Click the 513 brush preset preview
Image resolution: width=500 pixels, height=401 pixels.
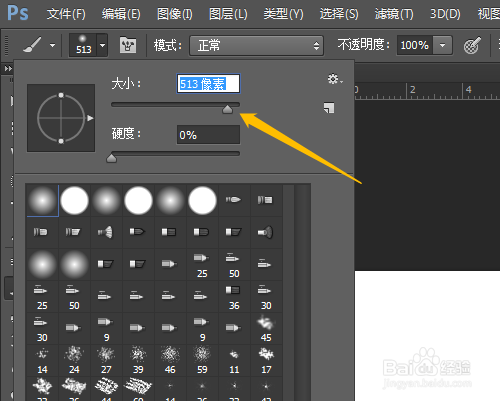point(83,45)
